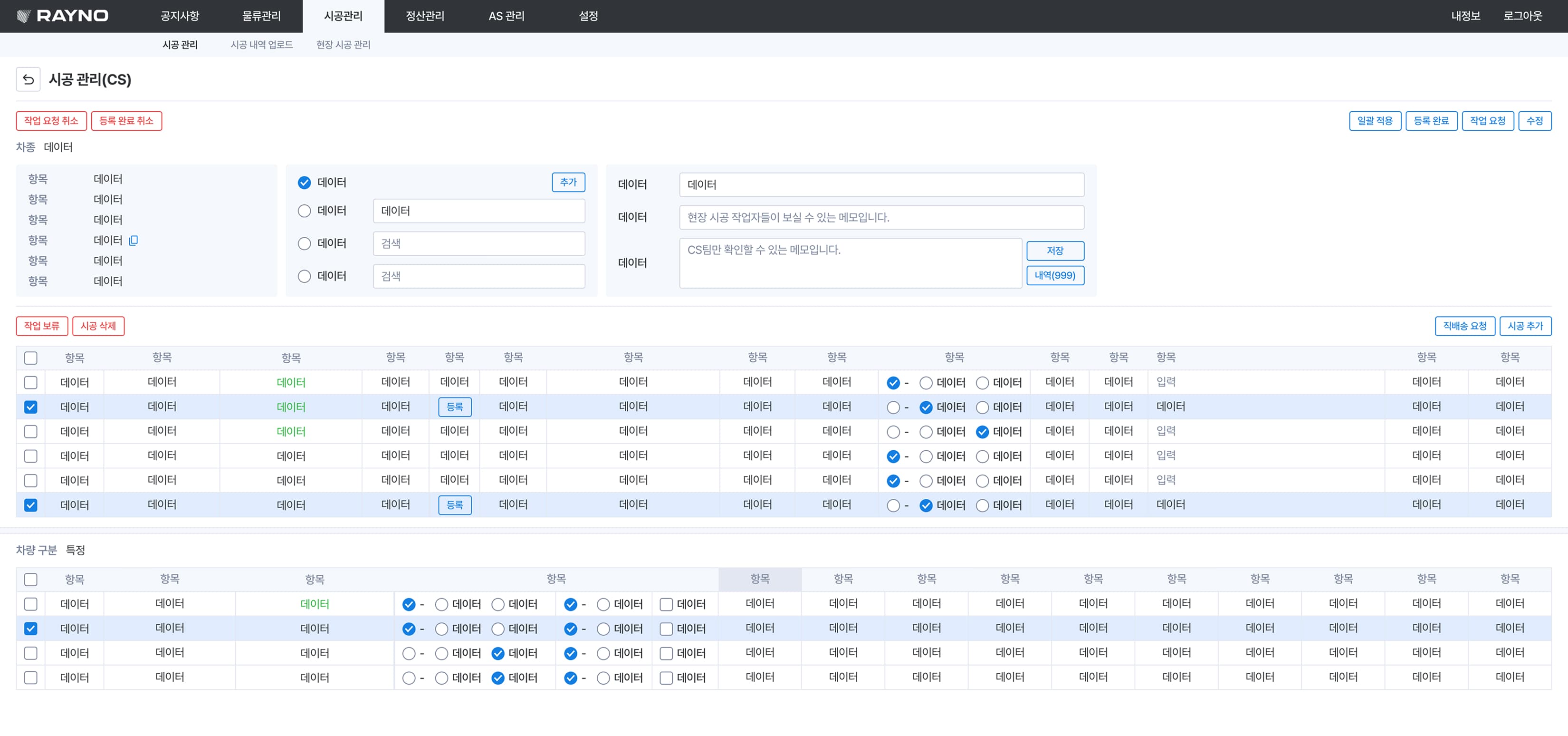Click the 작업 요청 button
This screenshot has height=736, width=1568.
click(1488, 121)
